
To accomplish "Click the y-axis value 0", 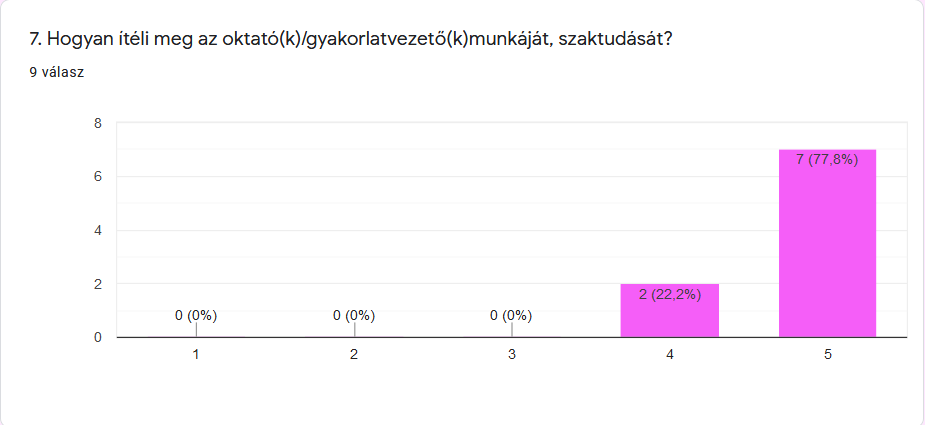I will [x=98, y=337].
